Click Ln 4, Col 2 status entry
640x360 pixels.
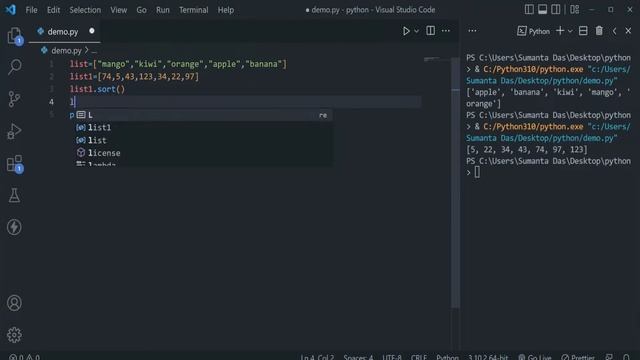point(317,357)
